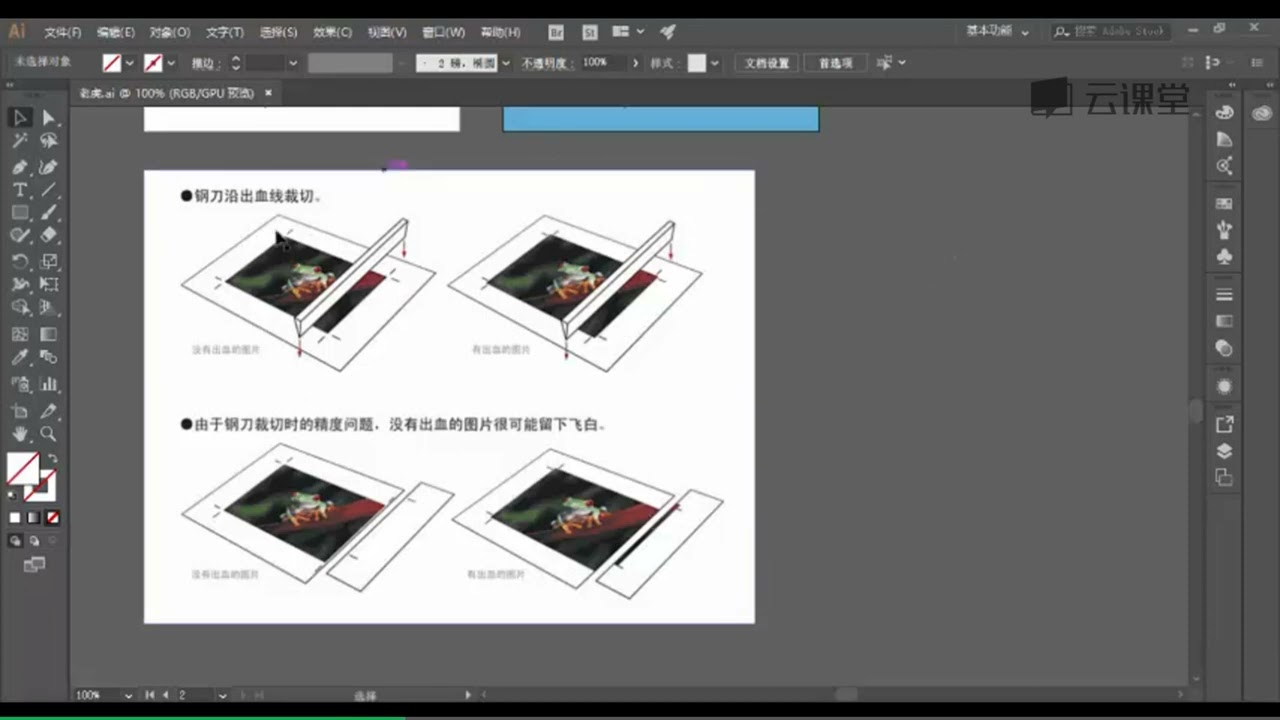Open Adobe Bridge via Br icon
This screenshot has height=720, width=1280.
(558, 32)
